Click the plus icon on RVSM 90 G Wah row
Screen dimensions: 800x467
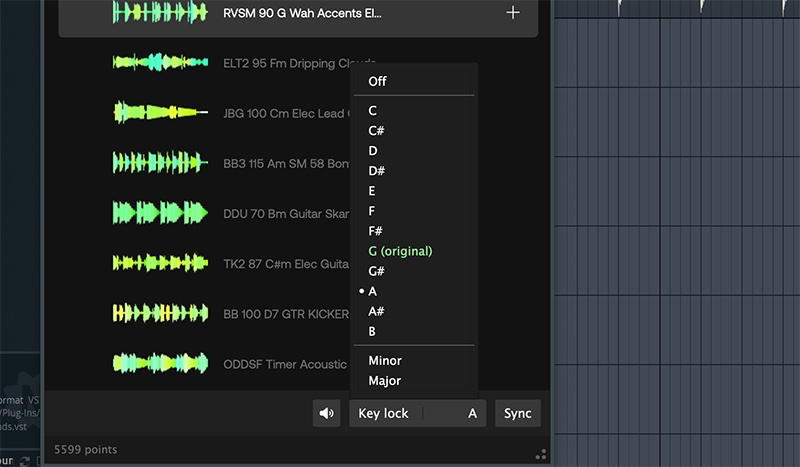[513, 13]
